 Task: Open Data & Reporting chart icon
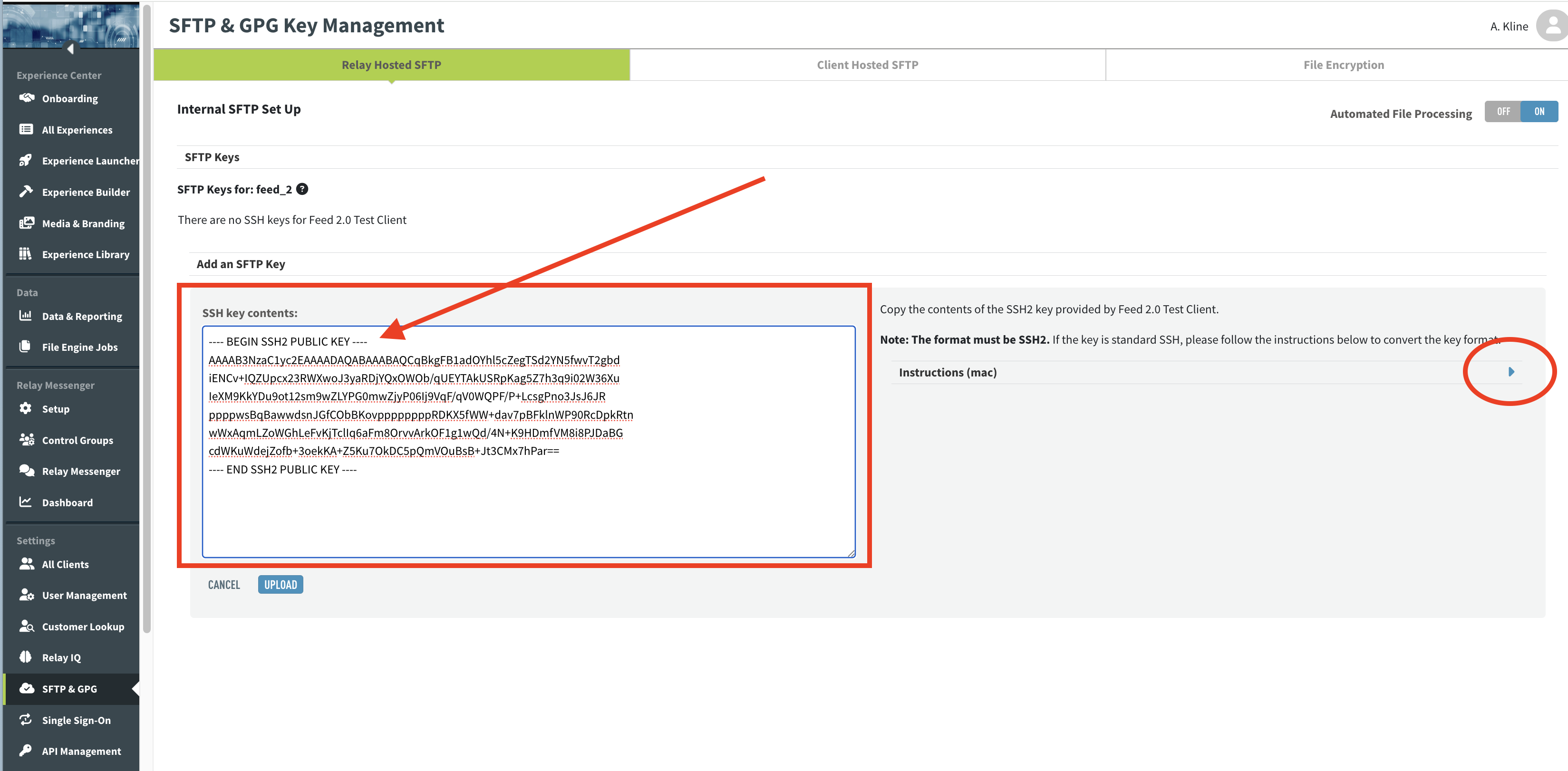tap(26, 315)
